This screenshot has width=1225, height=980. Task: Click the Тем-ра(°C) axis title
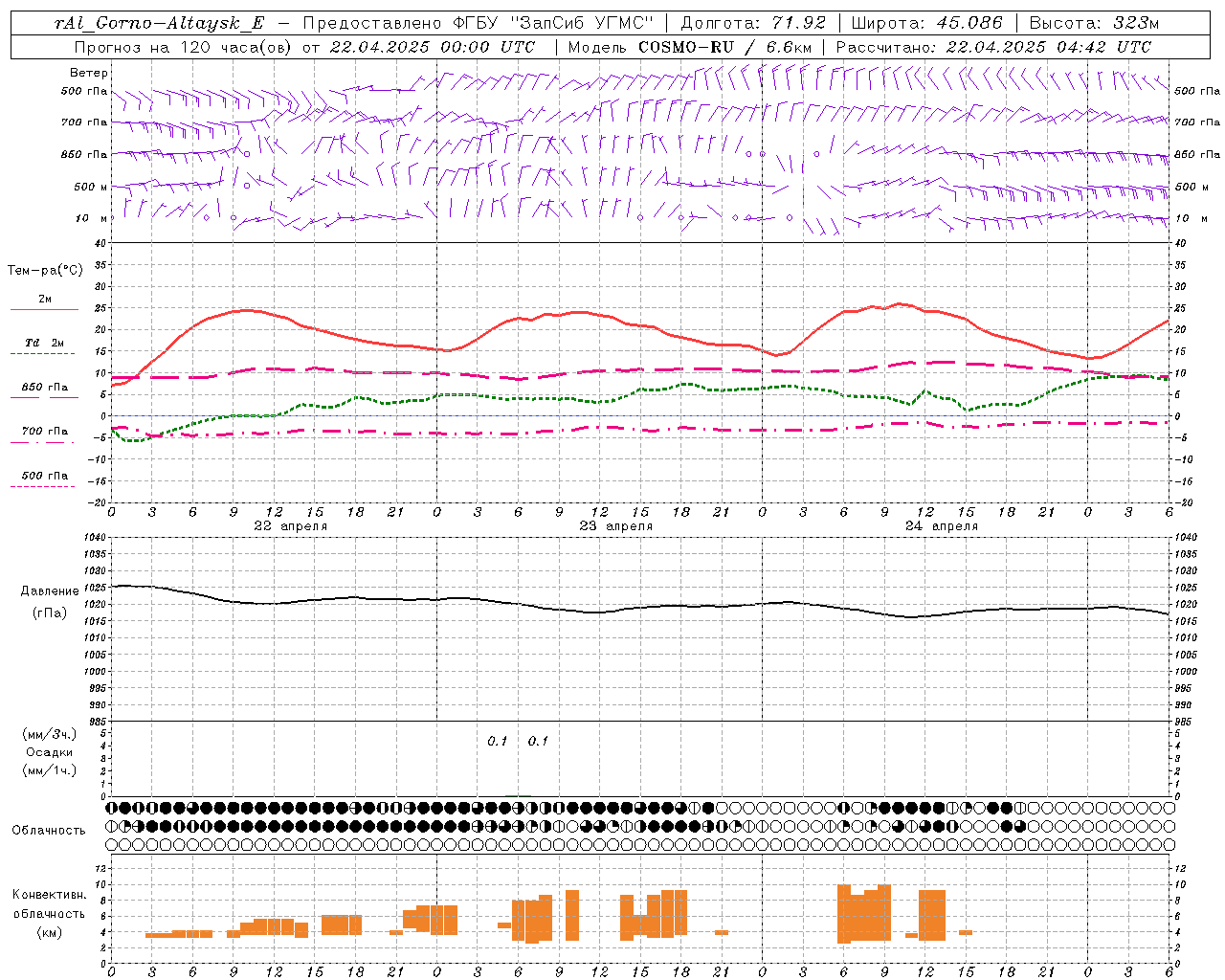45,271
